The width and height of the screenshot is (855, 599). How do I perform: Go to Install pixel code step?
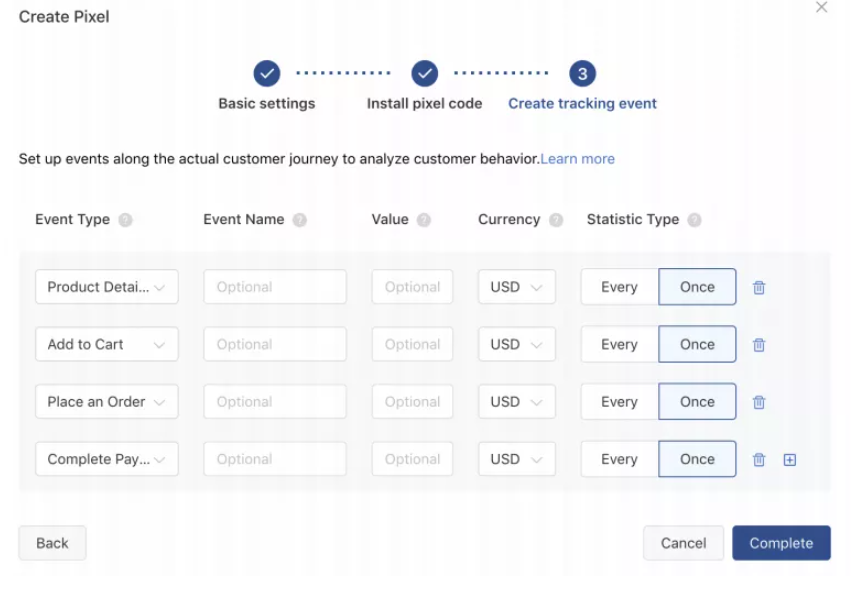point(425,74)
